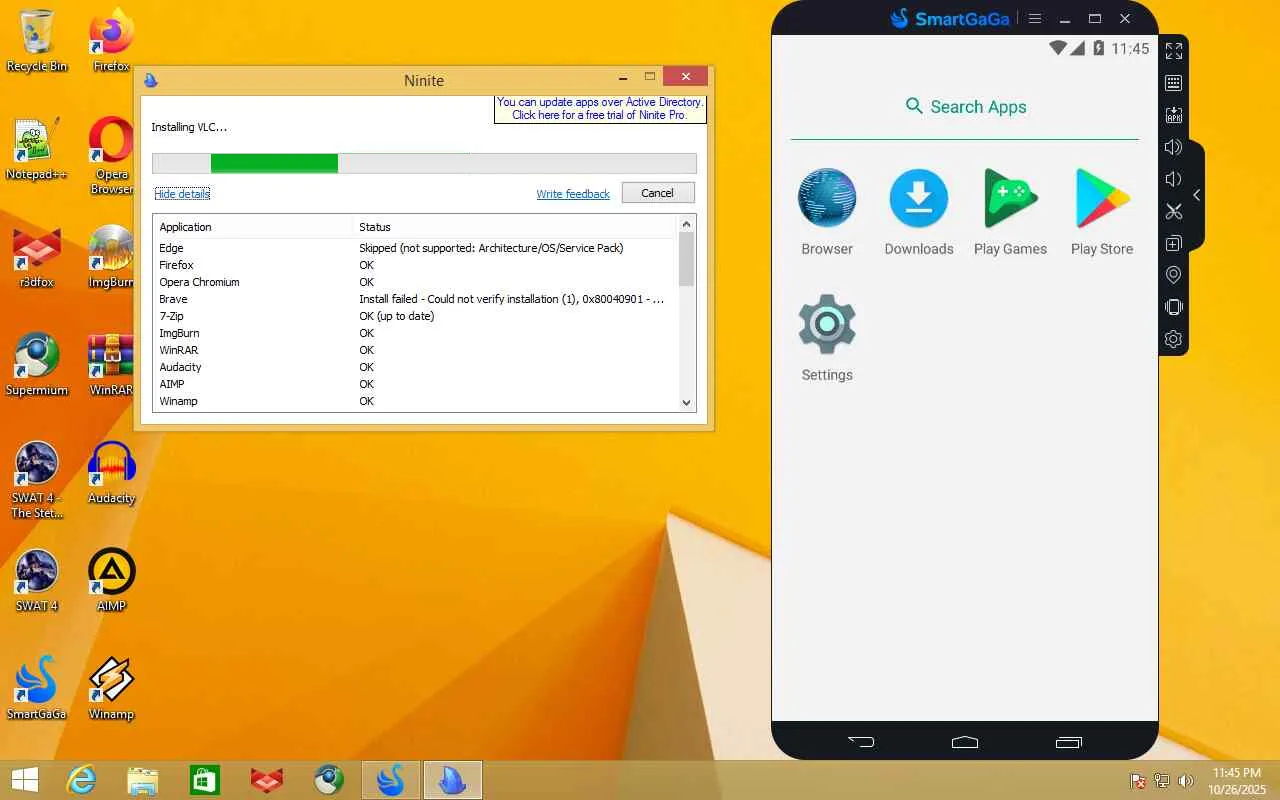Click the Recycle Bin desktop icon
Image resolution: width=1280 pixels, height=800 pixels.
pyautogui.click(x=37, y=40)
